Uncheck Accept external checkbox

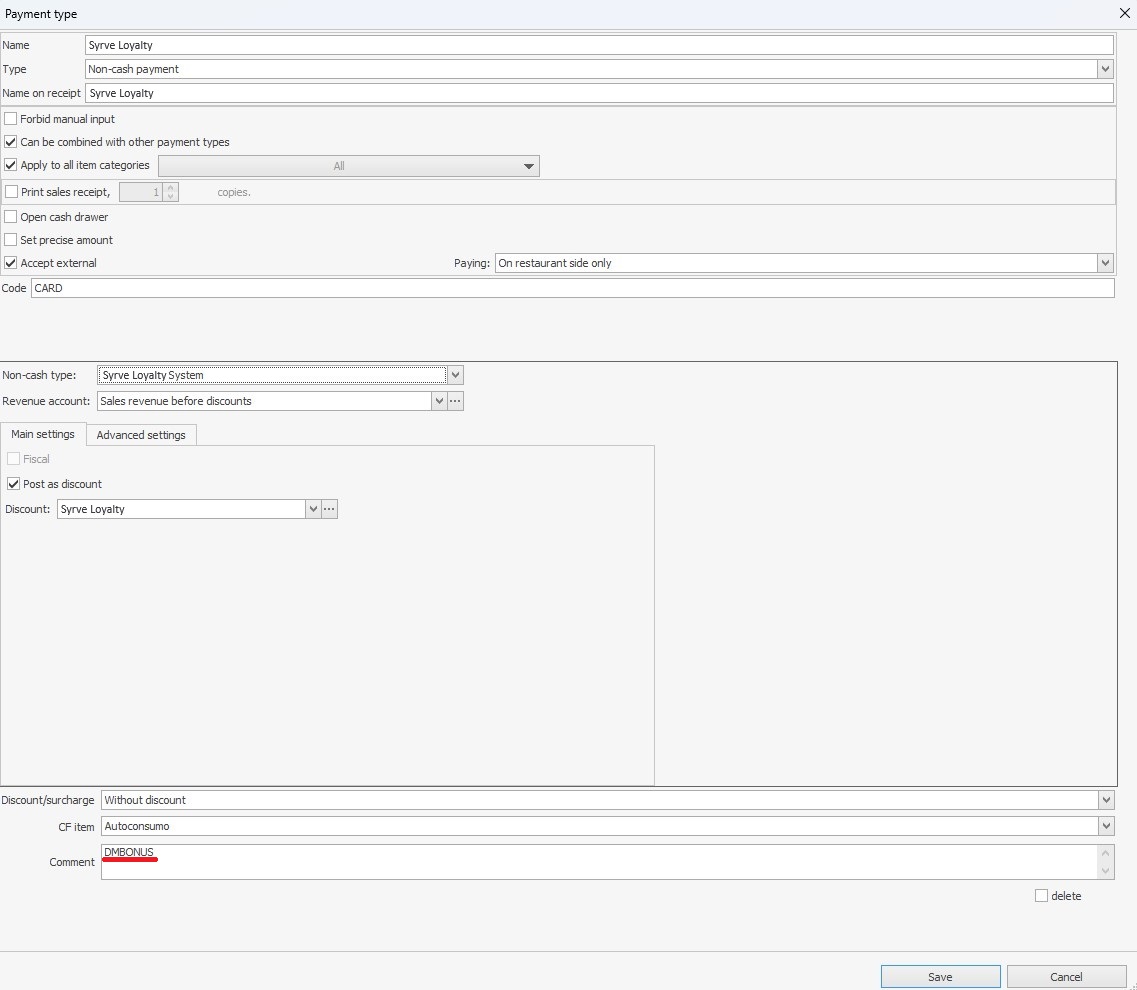pyautogui.click(x=11, y=263)
